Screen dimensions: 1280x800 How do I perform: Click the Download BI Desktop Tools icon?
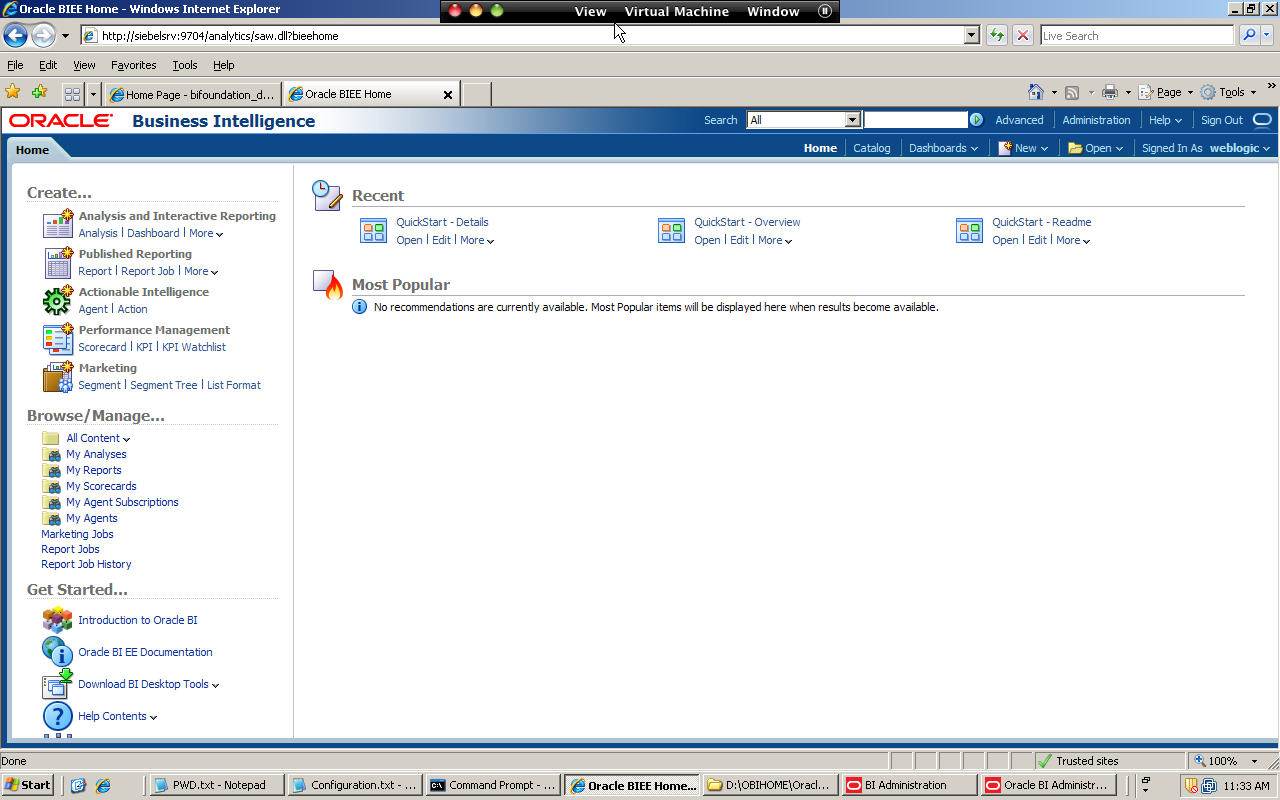57,684
